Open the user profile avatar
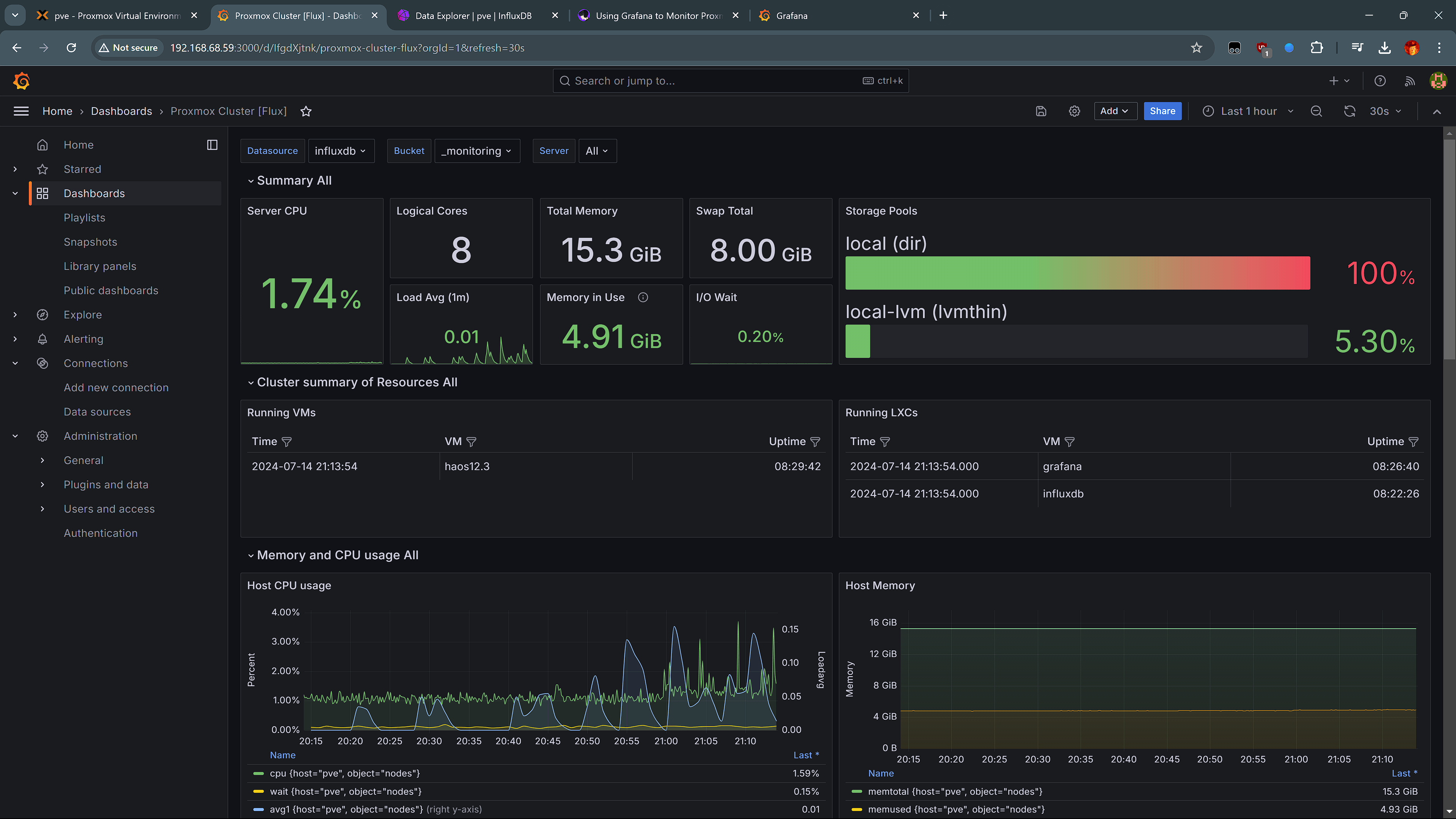The height and width of the screenshot is (819, 1456). [1438, 81]
